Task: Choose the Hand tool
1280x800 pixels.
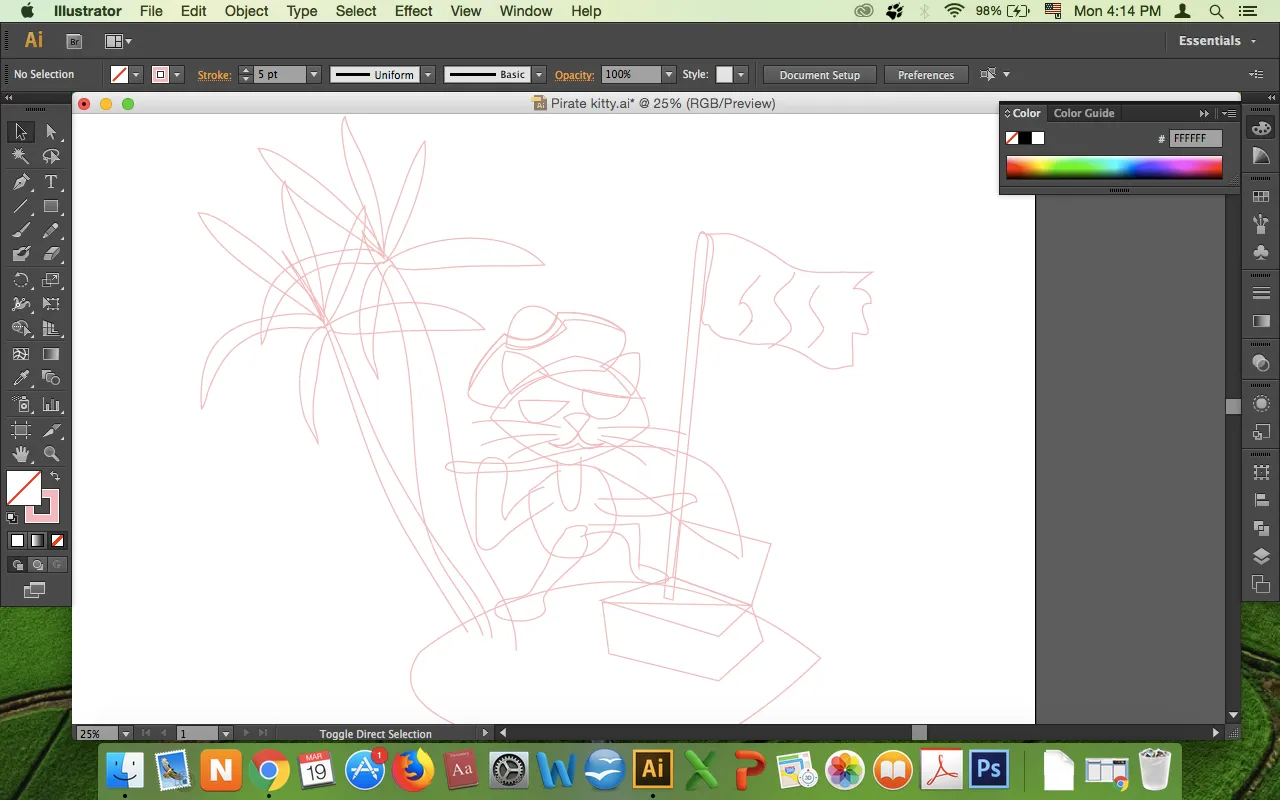Action: point(21,455)
